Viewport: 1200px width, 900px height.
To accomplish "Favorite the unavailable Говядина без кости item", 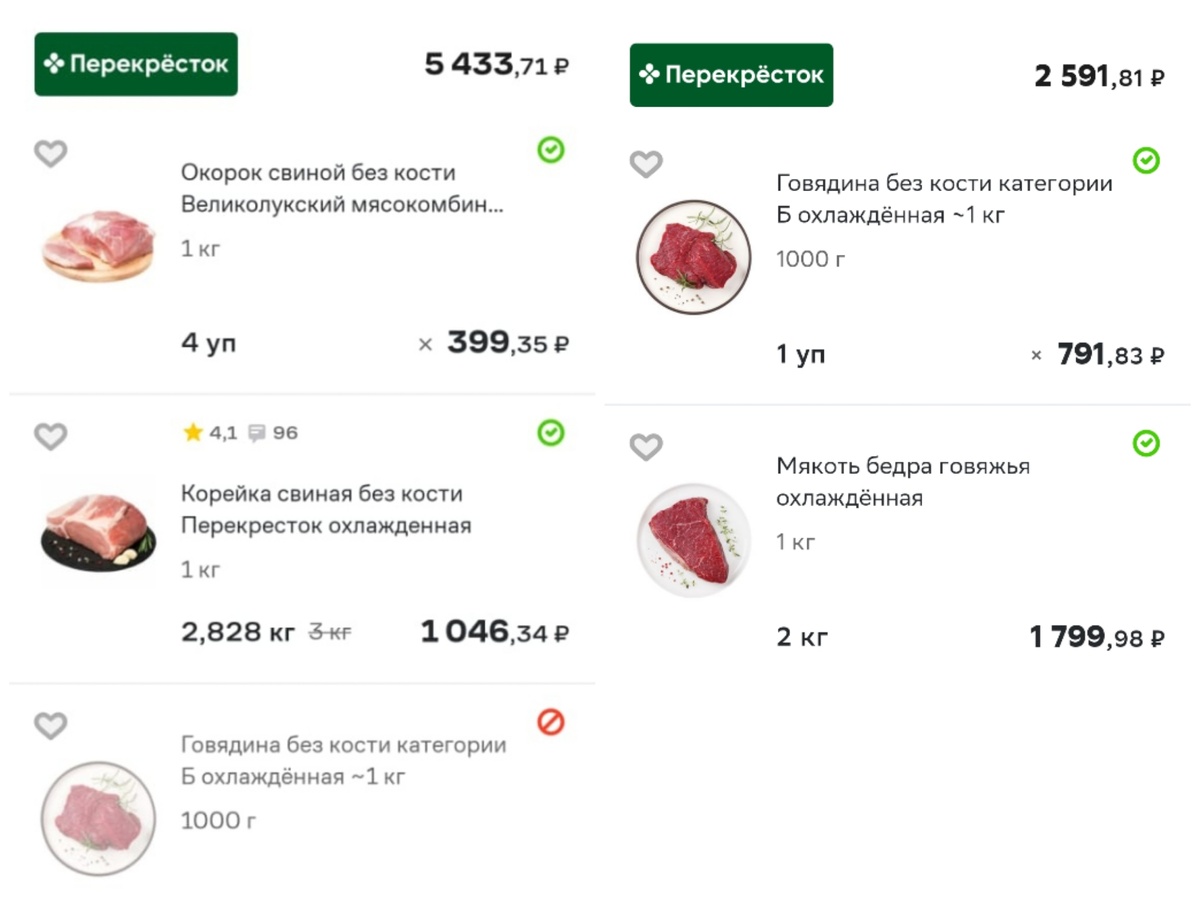I will pyautogui.click(x=50, y=726).
